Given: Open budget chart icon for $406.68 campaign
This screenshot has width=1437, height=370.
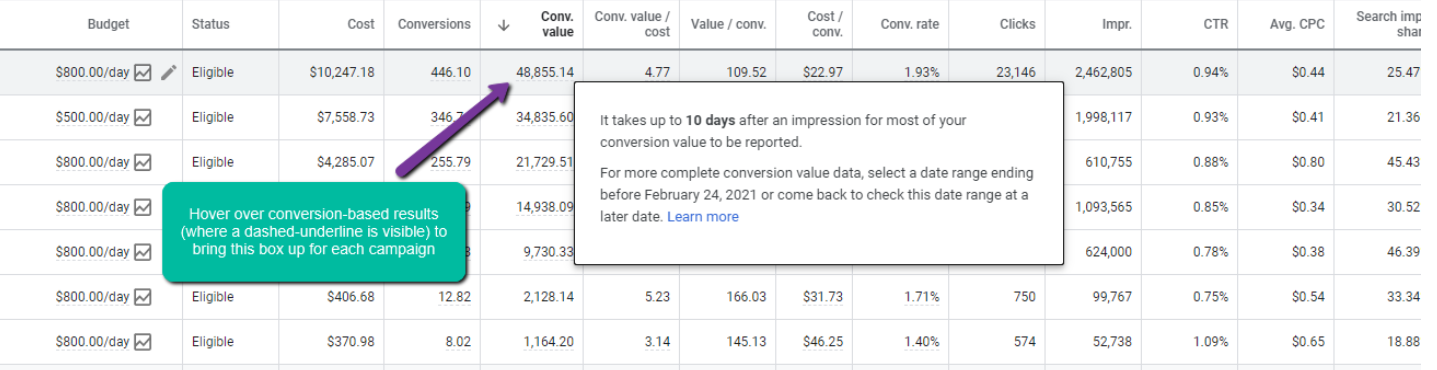Looking at the screenshot, I should (143, 297).
